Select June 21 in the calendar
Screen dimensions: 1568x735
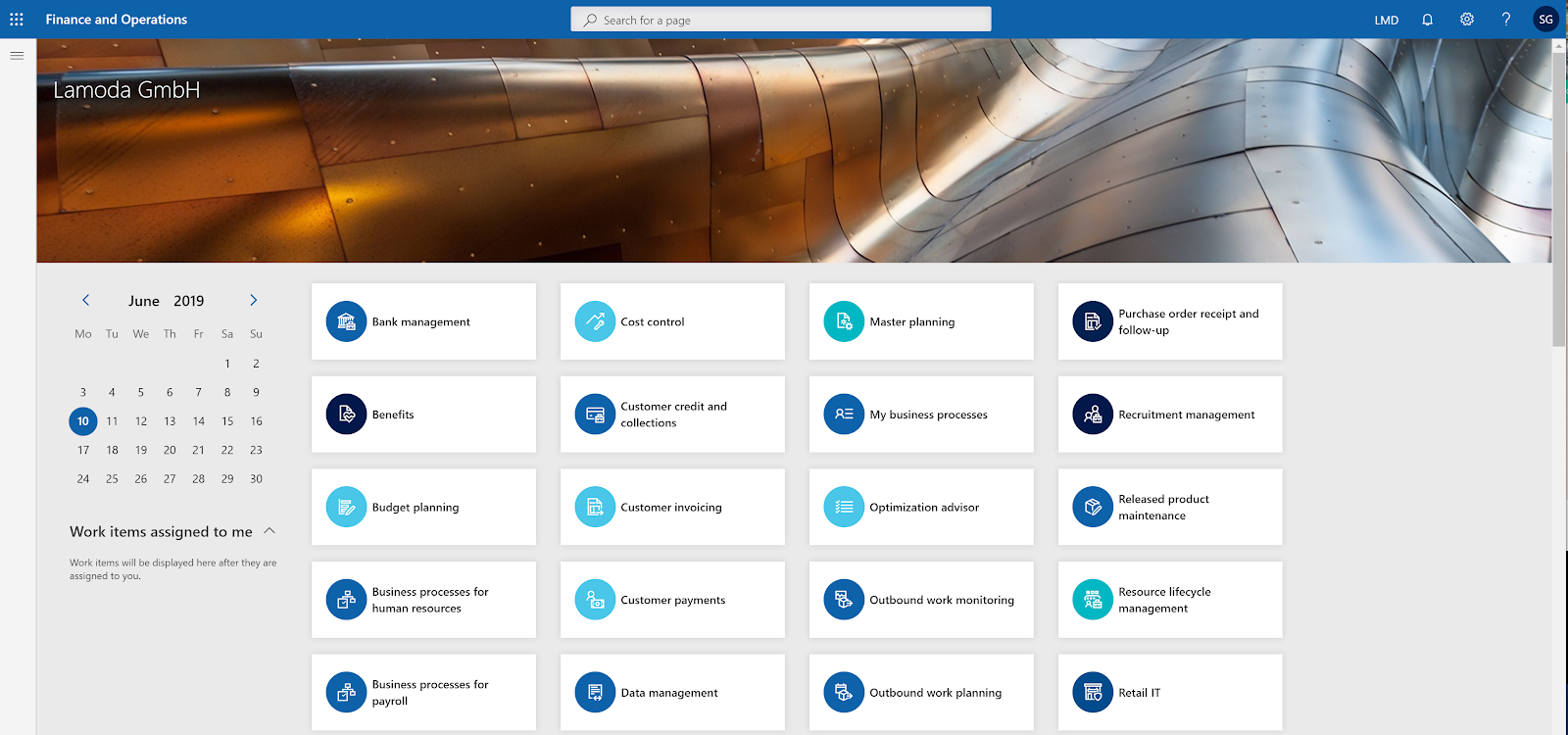click(199, 450)
